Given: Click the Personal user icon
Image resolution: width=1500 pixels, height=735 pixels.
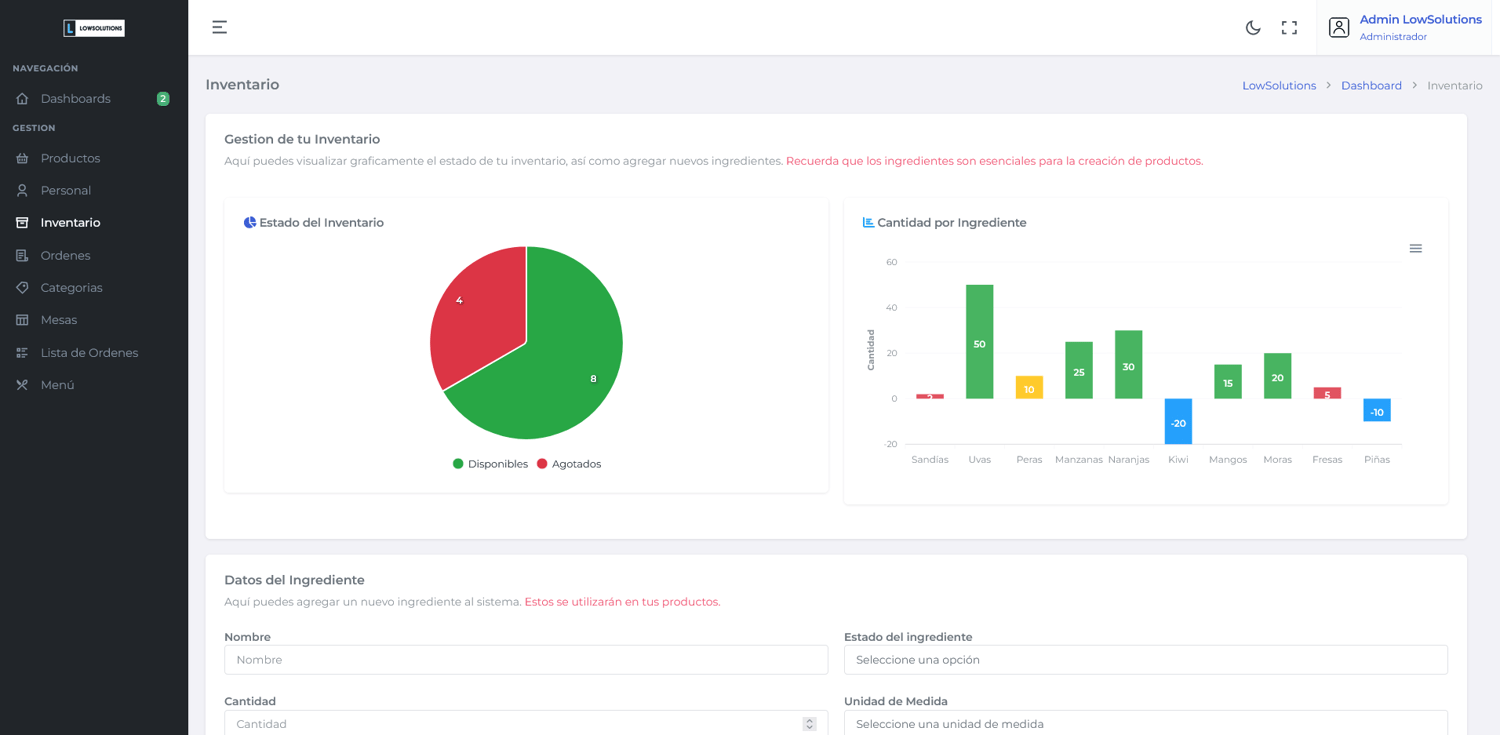Looking at the screenshot, I should tap(22, 190).
